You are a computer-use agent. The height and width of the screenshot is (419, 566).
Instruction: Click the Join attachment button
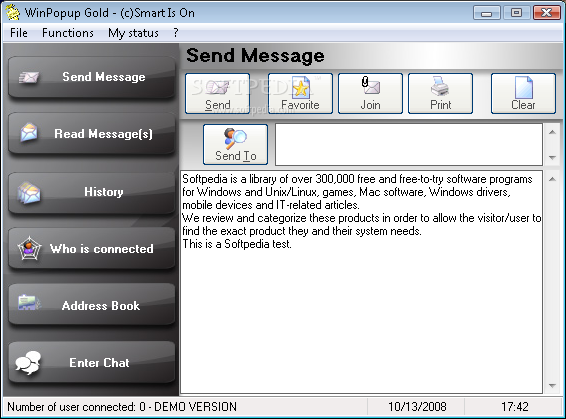[370, 93]
